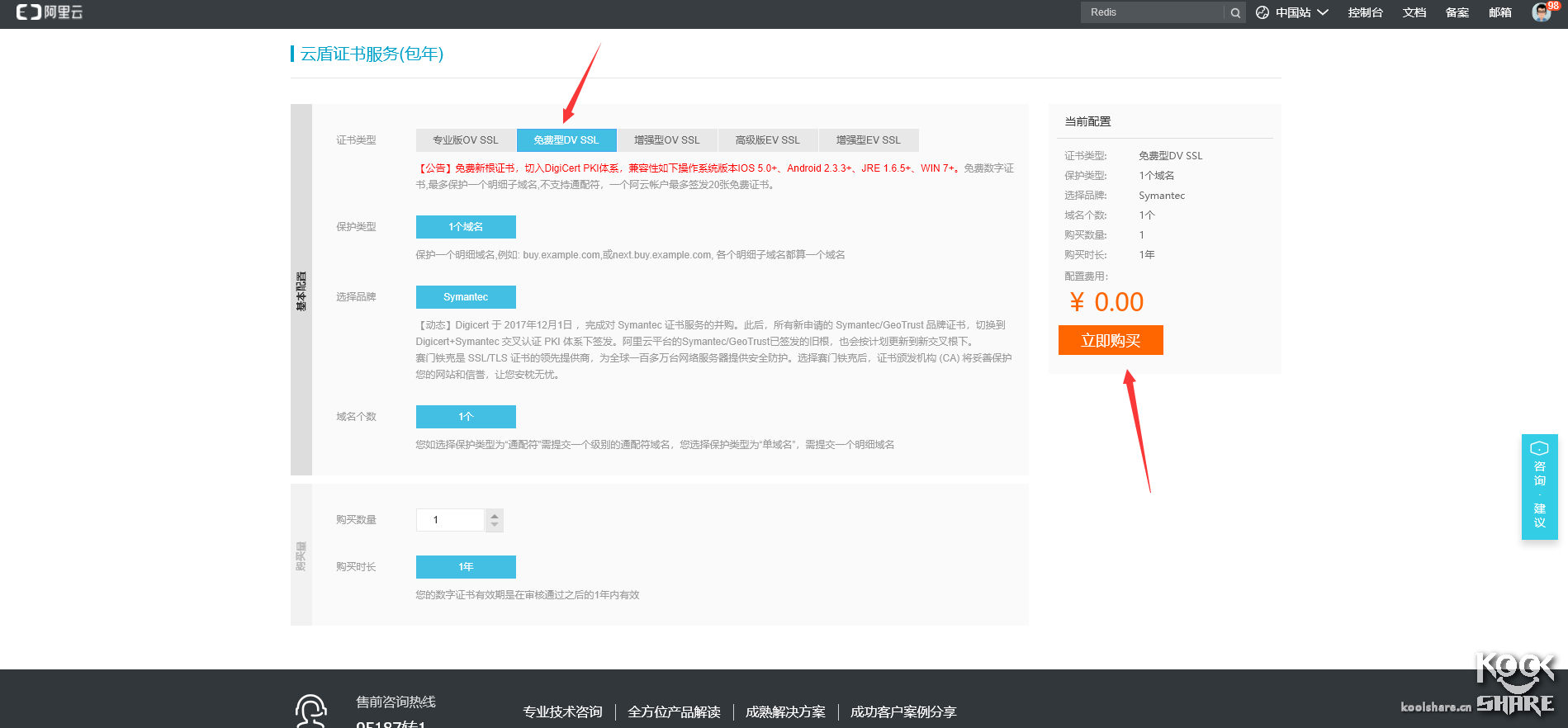Expand the 中国站 region dropdown

pyautogui.click(x=1302, y=12)
